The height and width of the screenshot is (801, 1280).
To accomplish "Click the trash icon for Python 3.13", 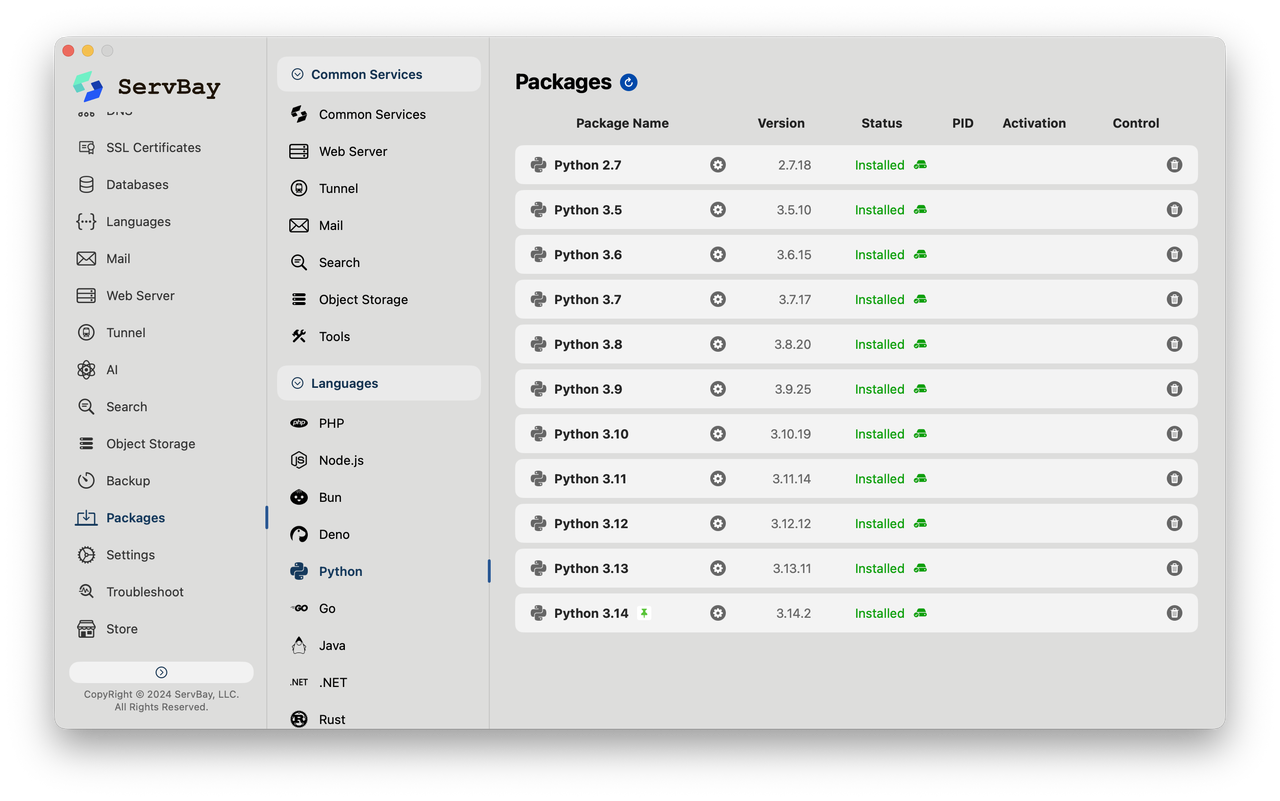I will coord(1174,568).
